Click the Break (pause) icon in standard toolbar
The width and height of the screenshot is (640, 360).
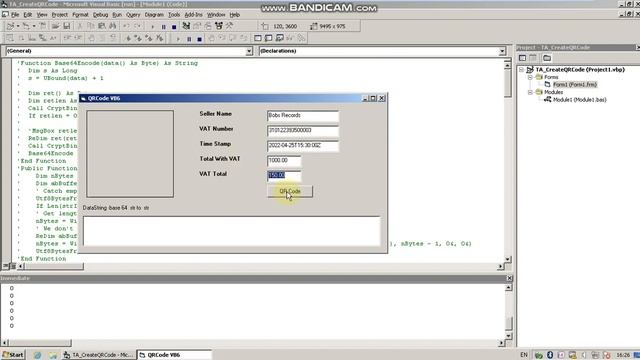[163, 27]
